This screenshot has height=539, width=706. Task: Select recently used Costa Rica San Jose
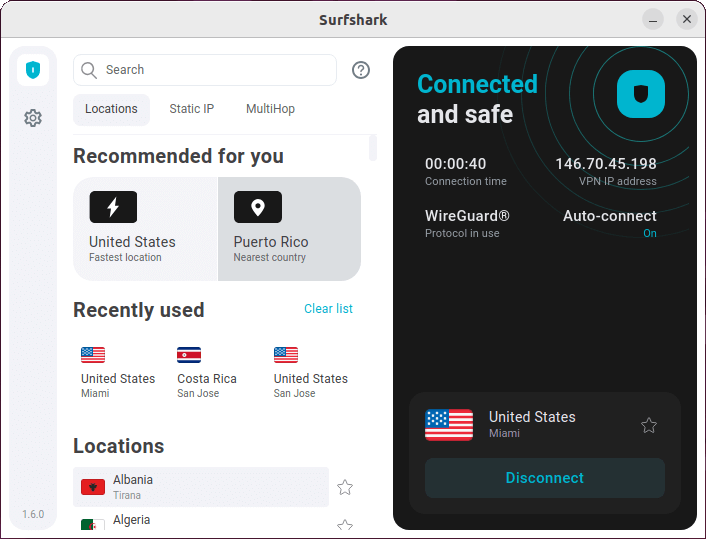pos(207,373)
